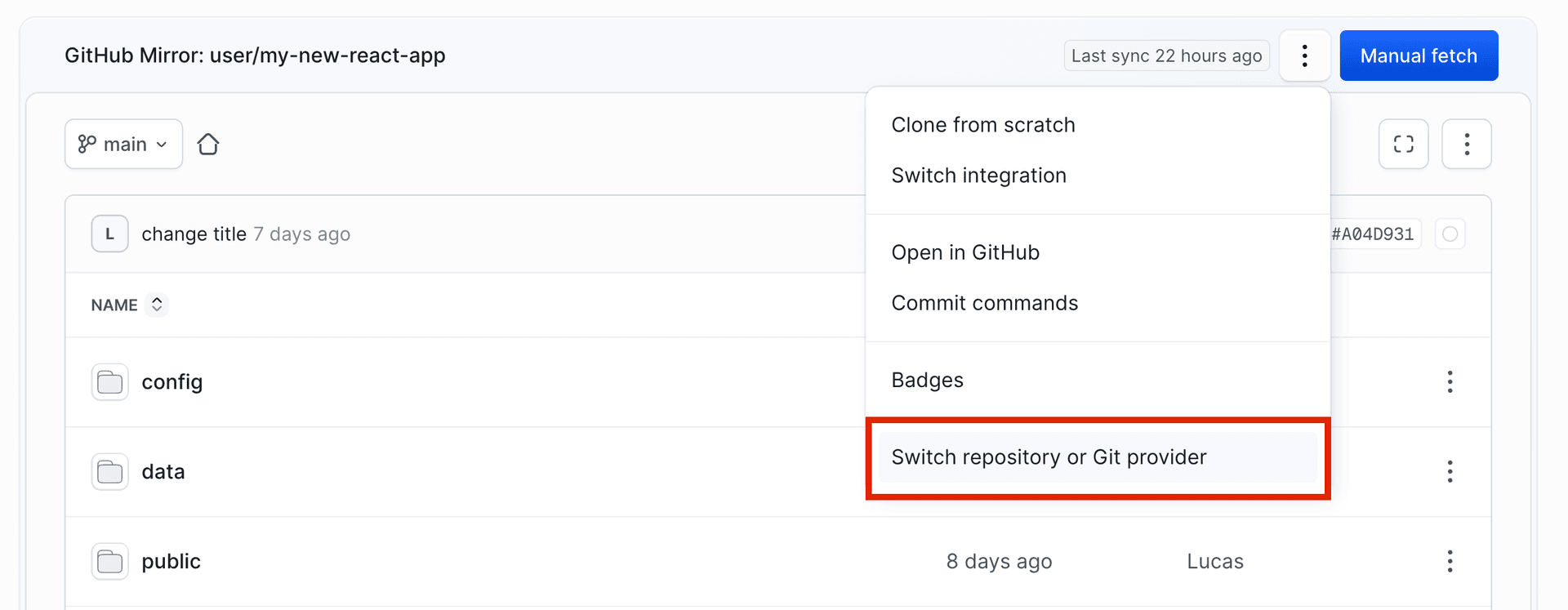Screen dimensions: 1568x610
Task: Click the folder icon beside config
Action: pyautogui.click(x=109, y=381)
